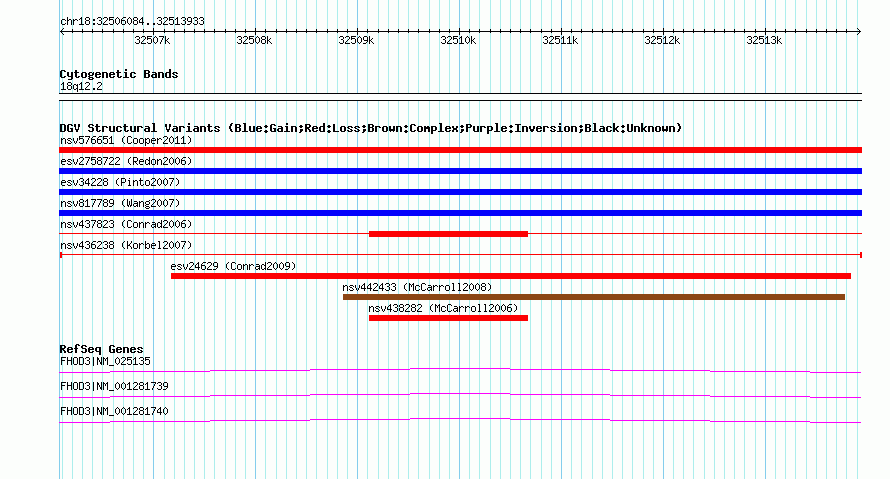Click the magenta line for FHOD3|NM_025135
Screen dimensions: 890x479
pyautogui.click(x=460, y=371)
